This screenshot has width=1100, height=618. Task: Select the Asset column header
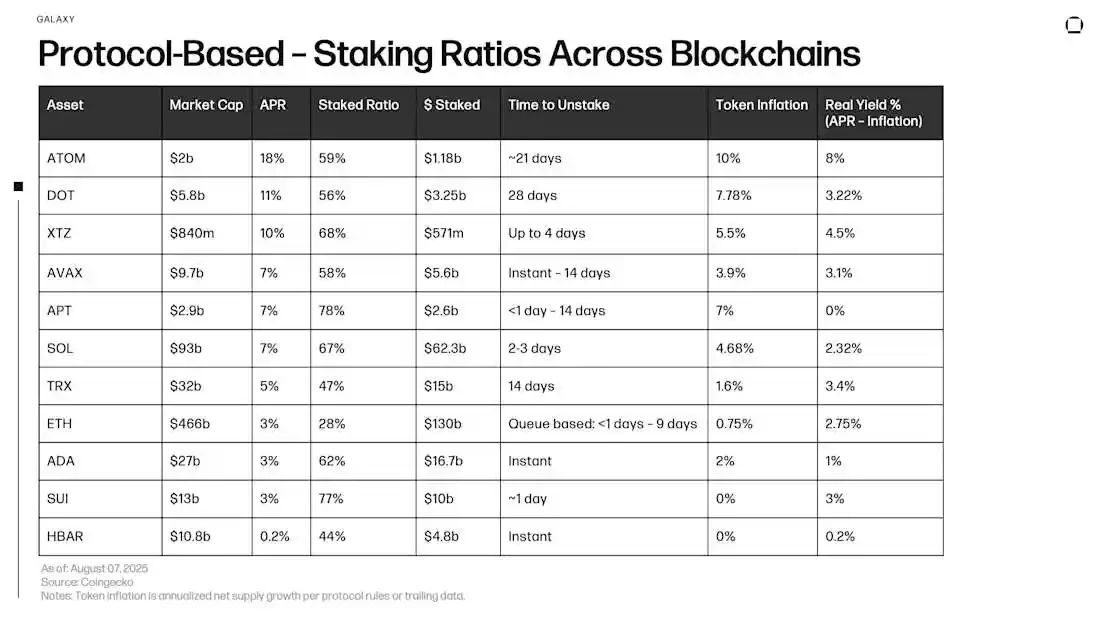coord(65,105)
